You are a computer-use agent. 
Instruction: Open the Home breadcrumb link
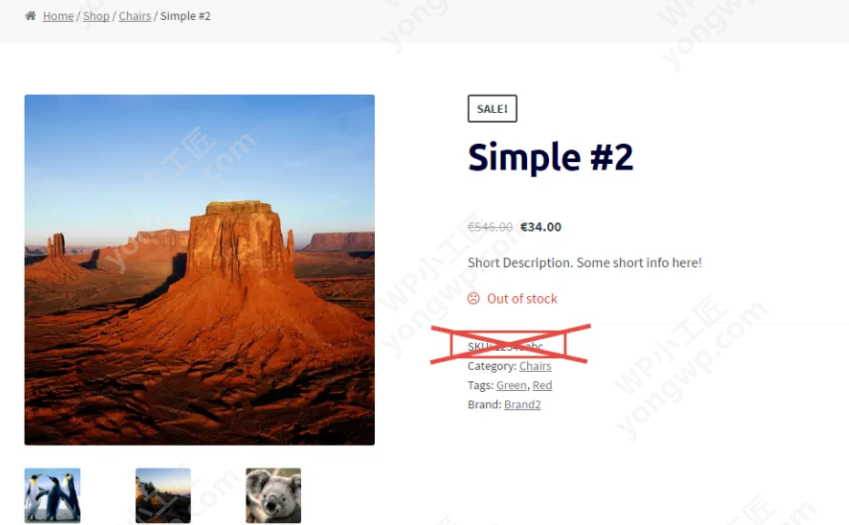pos(58,16)
